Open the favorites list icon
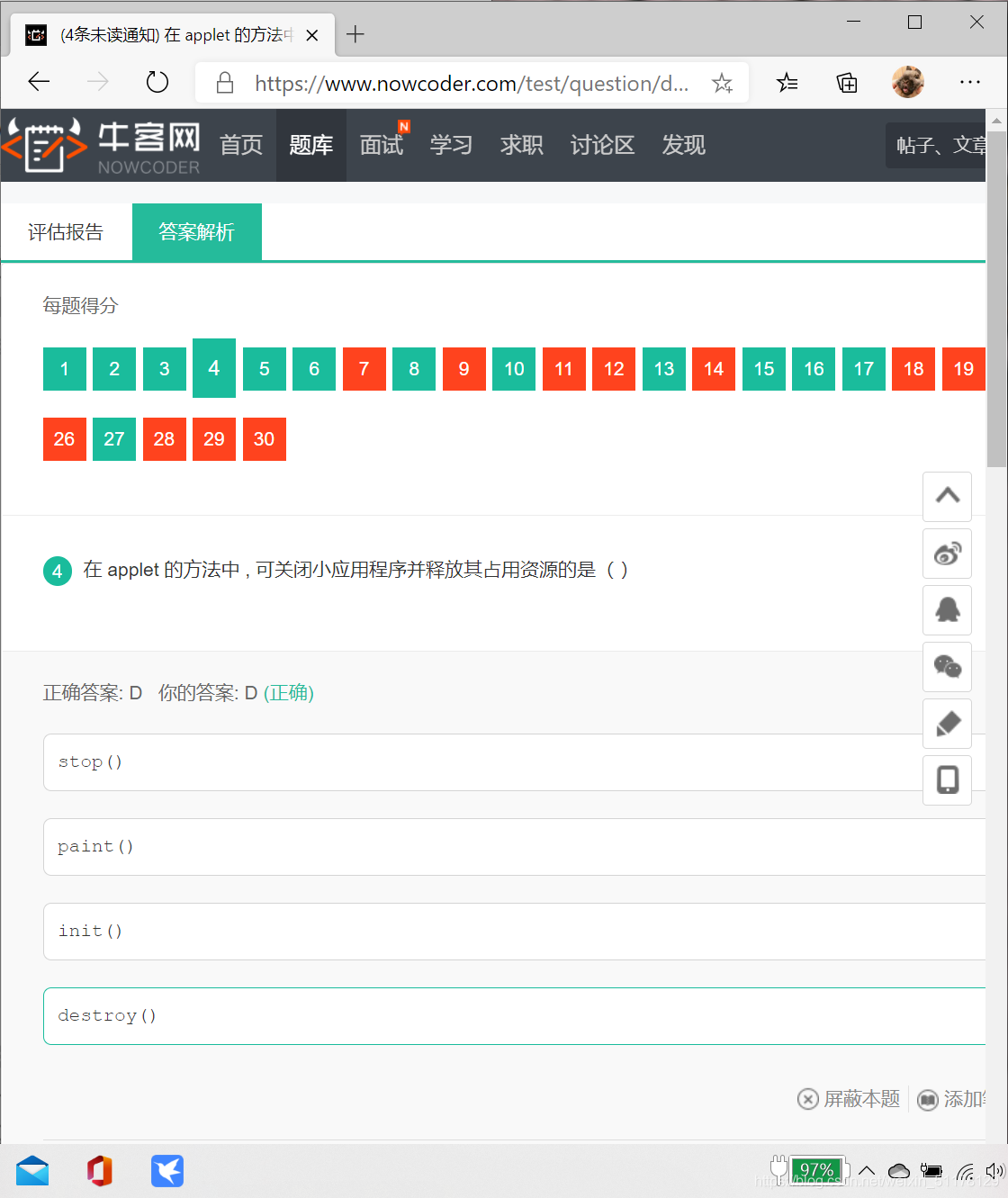Viewport: 1008px width, 1198px height. coord(787,83)
